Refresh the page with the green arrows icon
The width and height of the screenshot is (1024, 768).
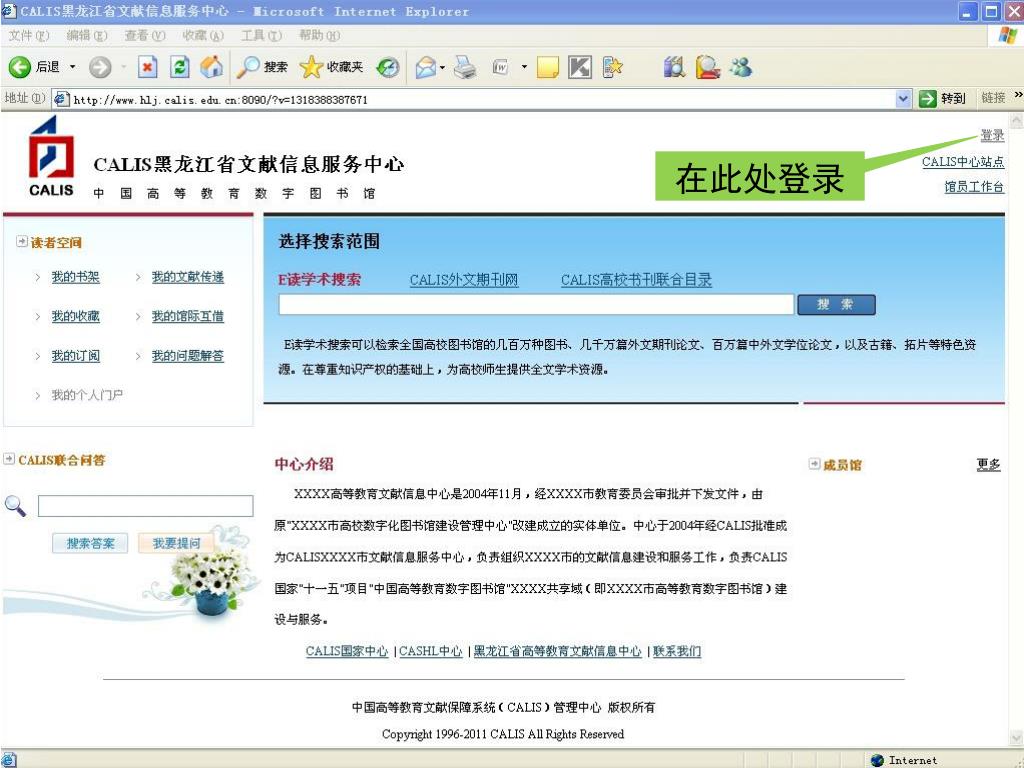pyautogui.click(x=180, y=67)
